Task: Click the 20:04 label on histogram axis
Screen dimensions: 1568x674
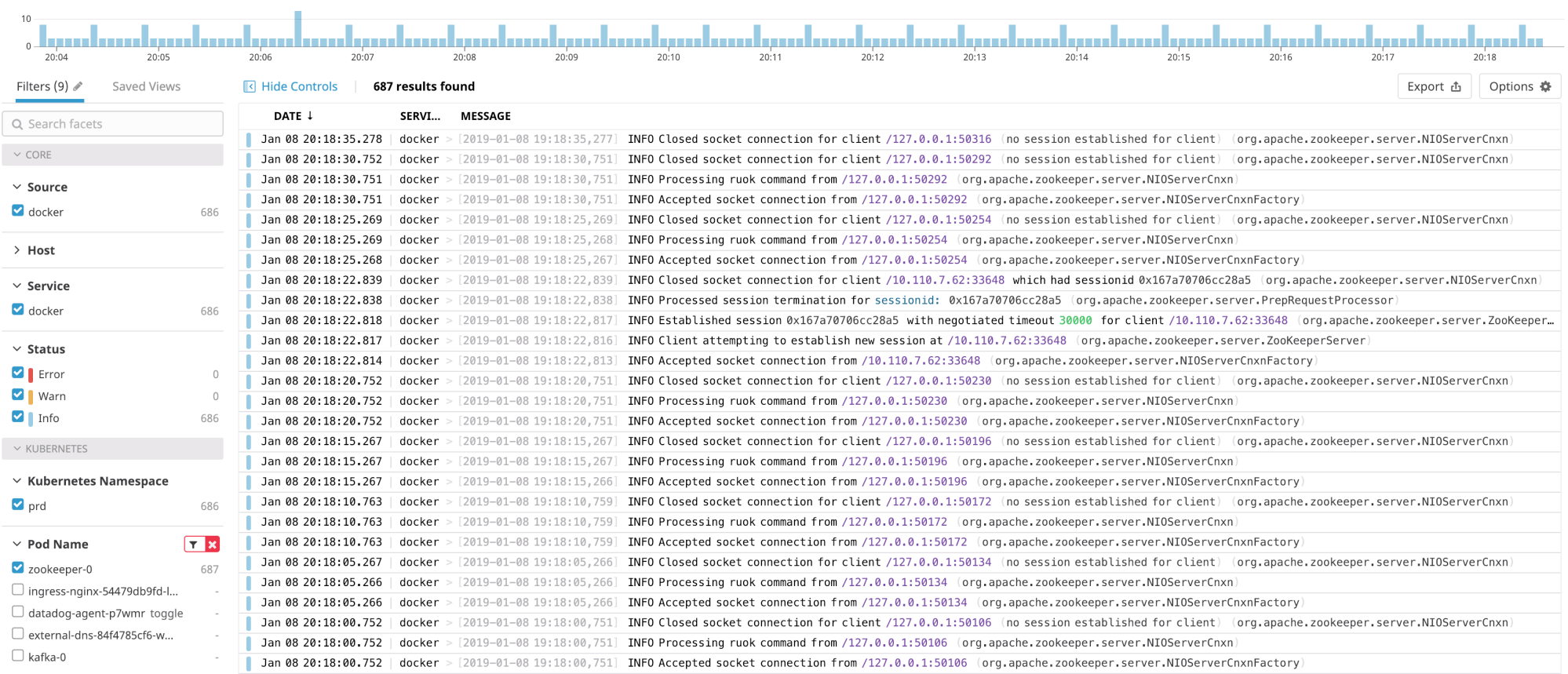Action: click(57, 57)
